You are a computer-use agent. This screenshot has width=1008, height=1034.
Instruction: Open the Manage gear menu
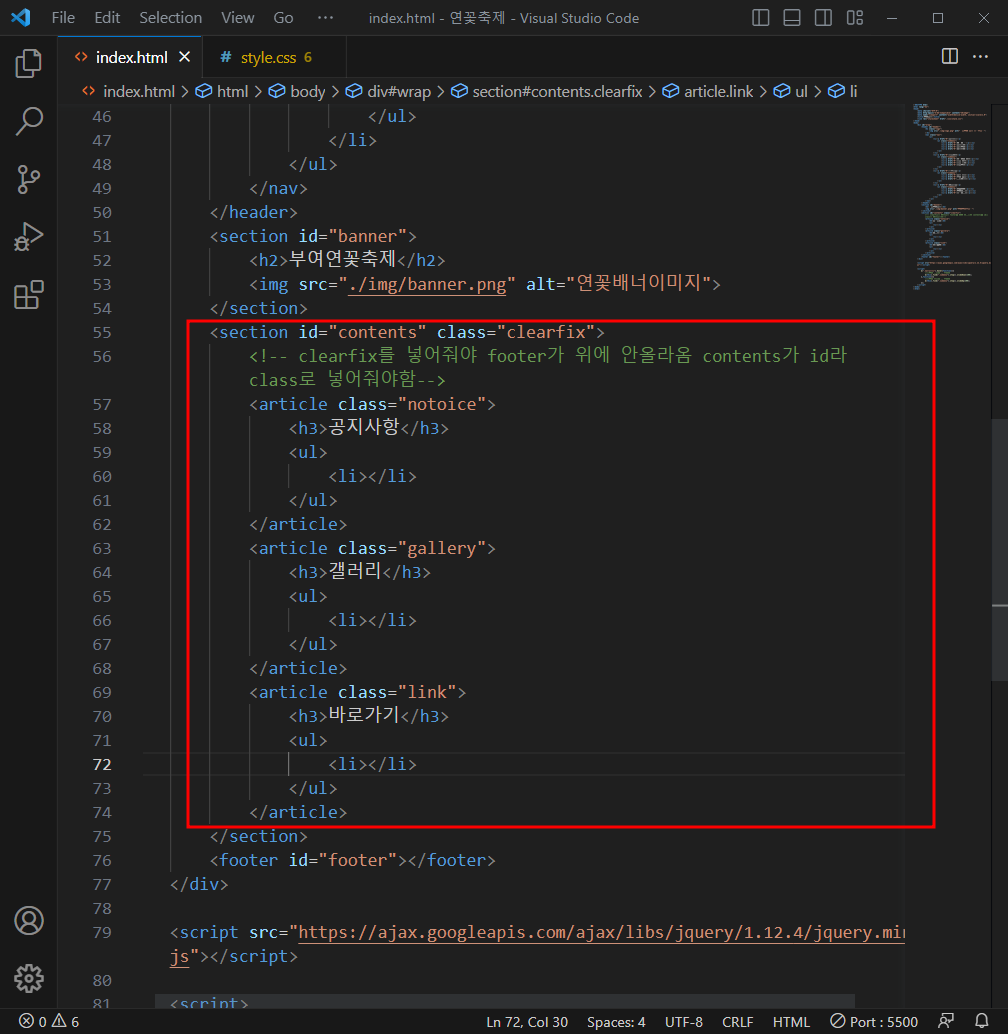[28, 979]
